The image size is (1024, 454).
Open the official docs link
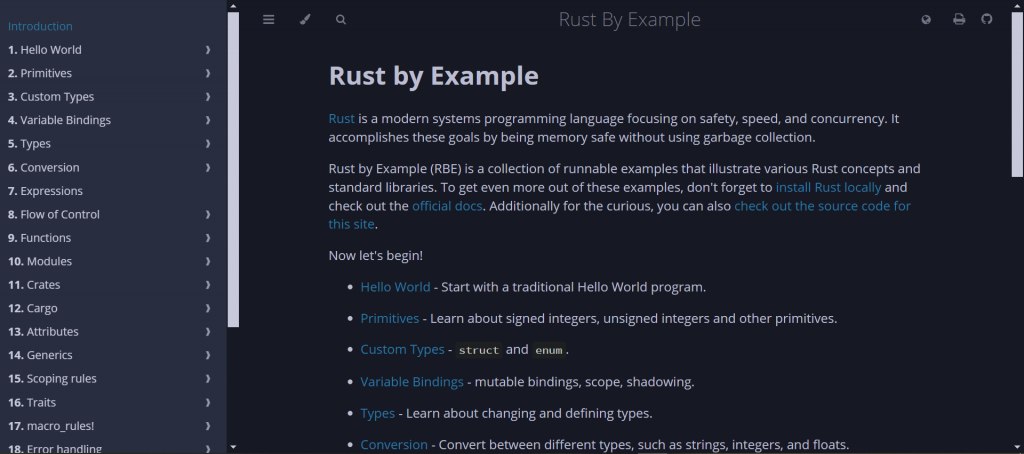(x=447, y=206)
